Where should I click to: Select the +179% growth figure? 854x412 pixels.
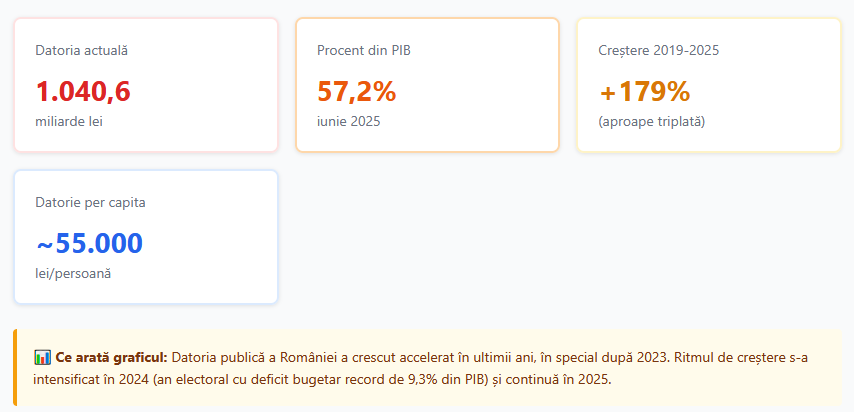pos(645,91)
